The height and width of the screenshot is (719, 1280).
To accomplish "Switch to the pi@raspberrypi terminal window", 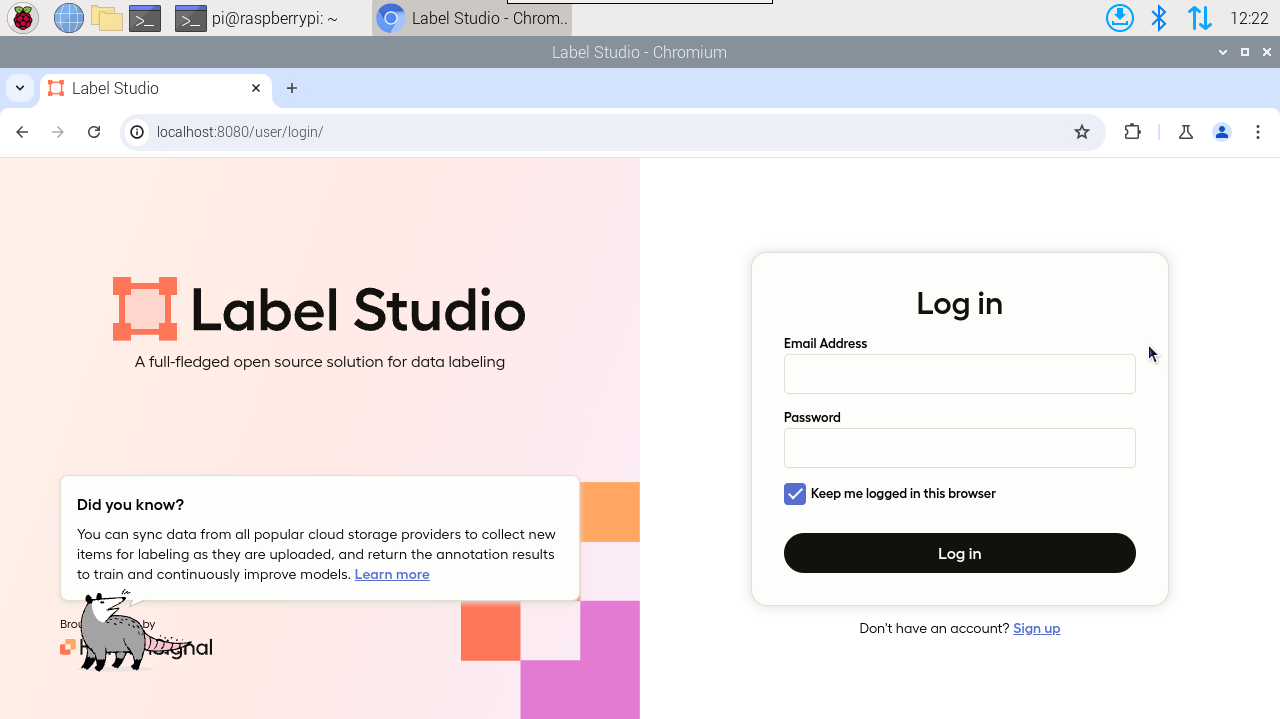I will tap(256, 18).
